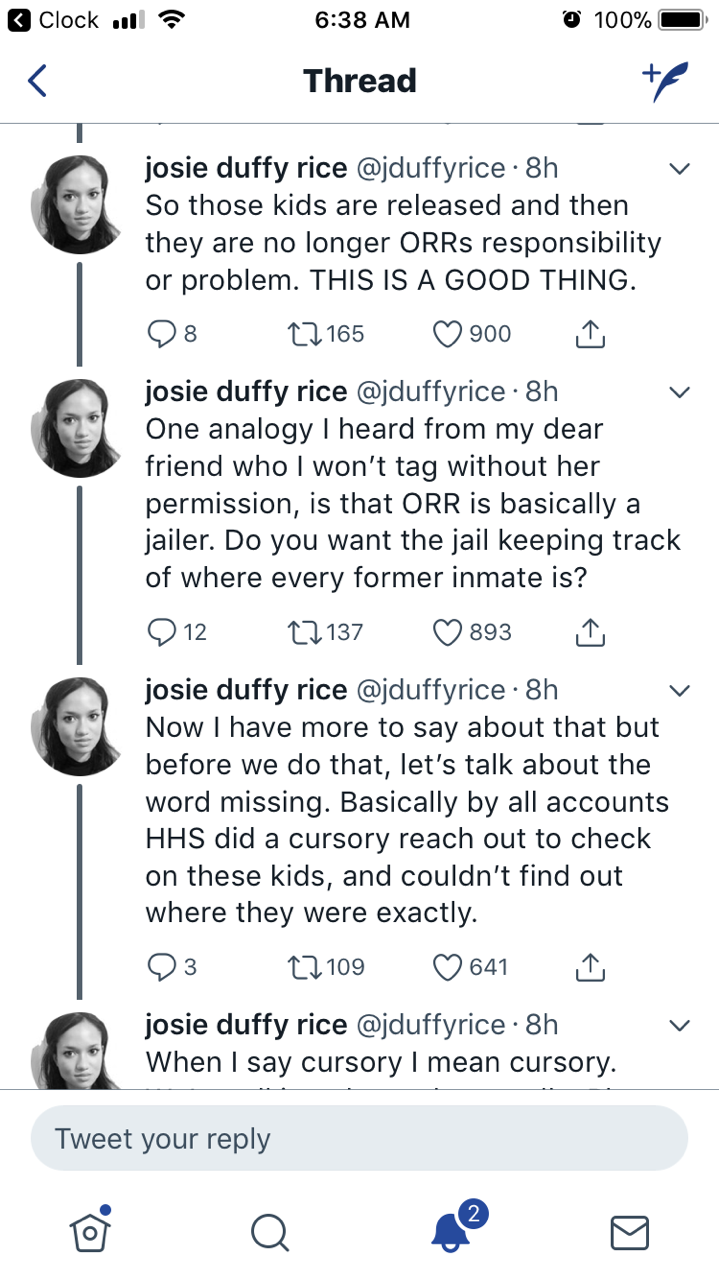Go back using the left arrow
The width and height of the screenshot is (719, 1280).
pos(37,81)
